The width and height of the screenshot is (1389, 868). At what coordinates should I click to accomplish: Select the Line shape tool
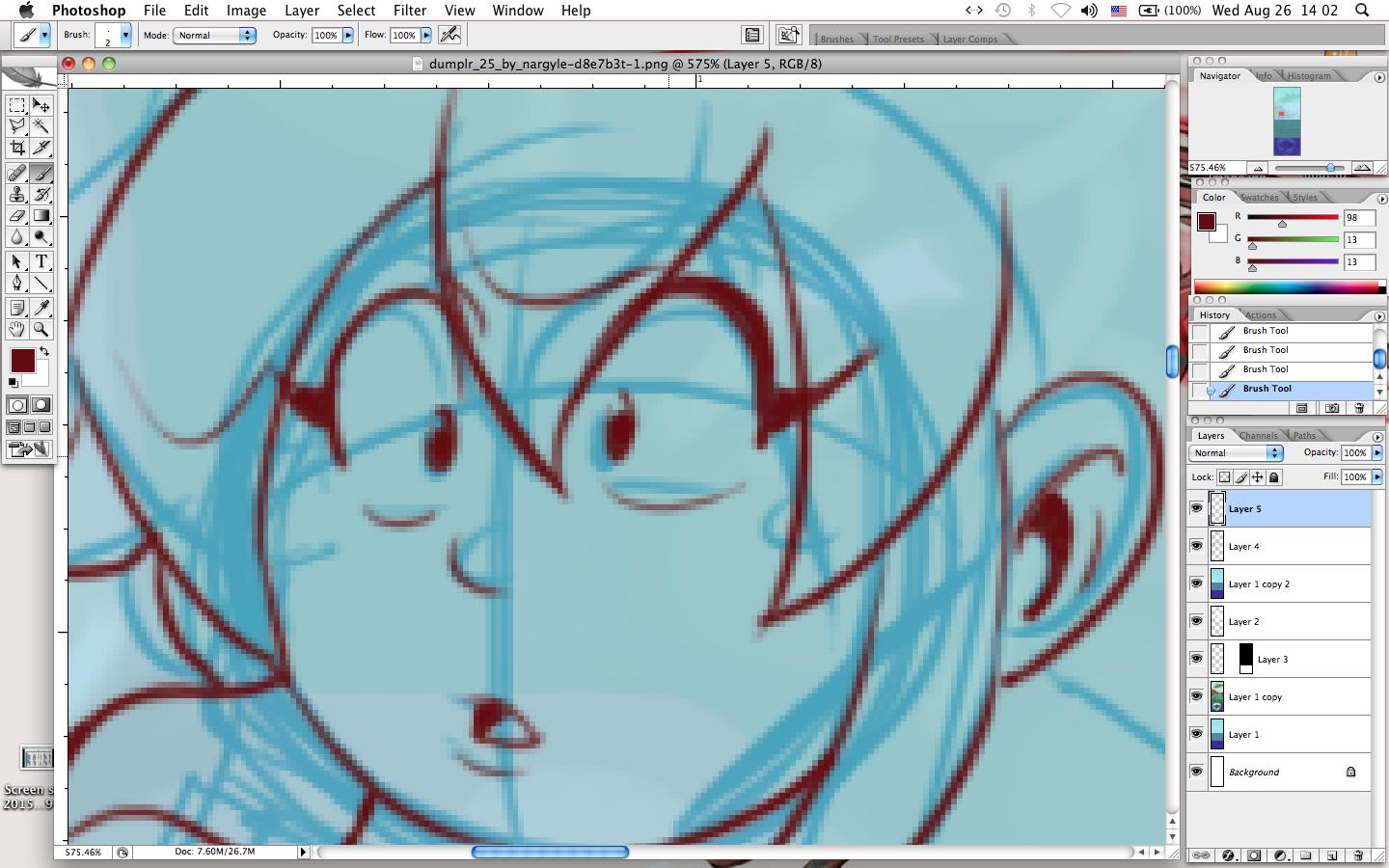click(x=41, y=283)
